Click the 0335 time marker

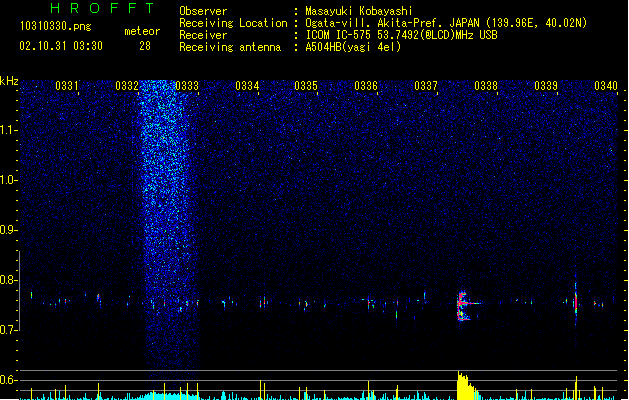point(306,86)
